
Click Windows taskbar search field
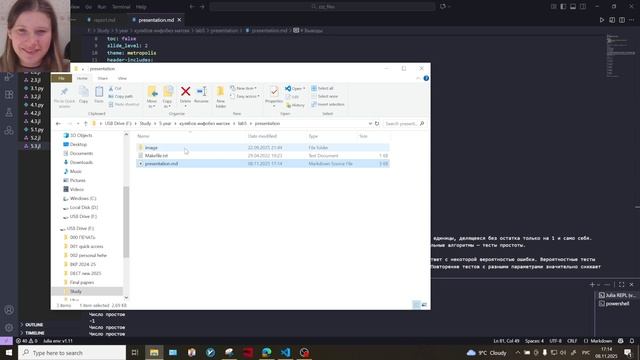click(x=72, y=352)
